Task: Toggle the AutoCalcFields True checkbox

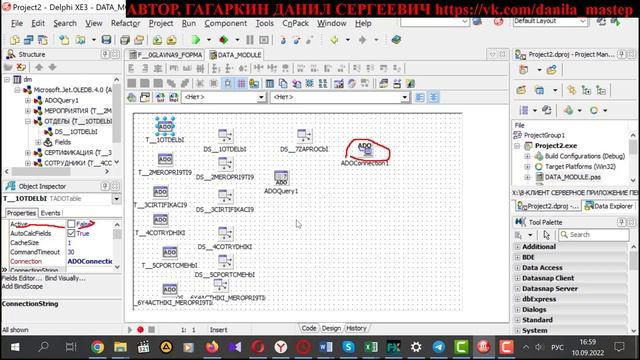Action: pyautogui.click(x=71, y=233)
